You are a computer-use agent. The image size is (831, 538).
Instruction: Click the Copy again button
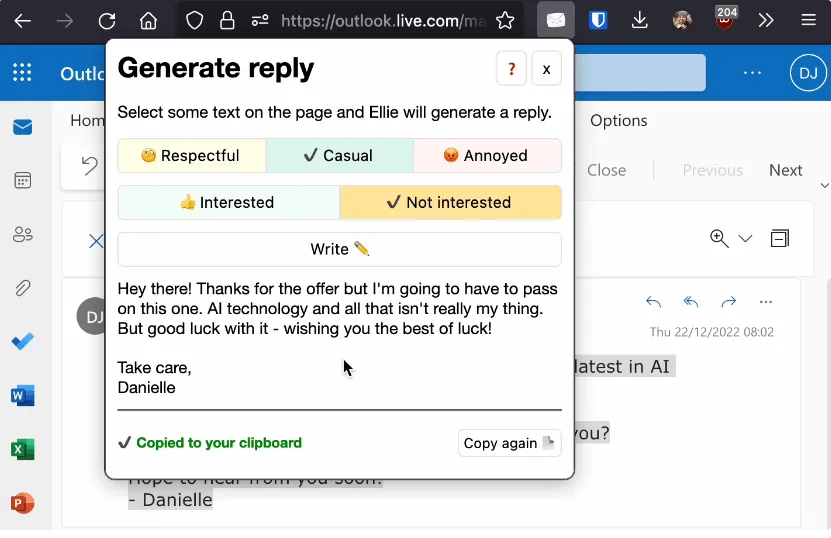[509, 443]
